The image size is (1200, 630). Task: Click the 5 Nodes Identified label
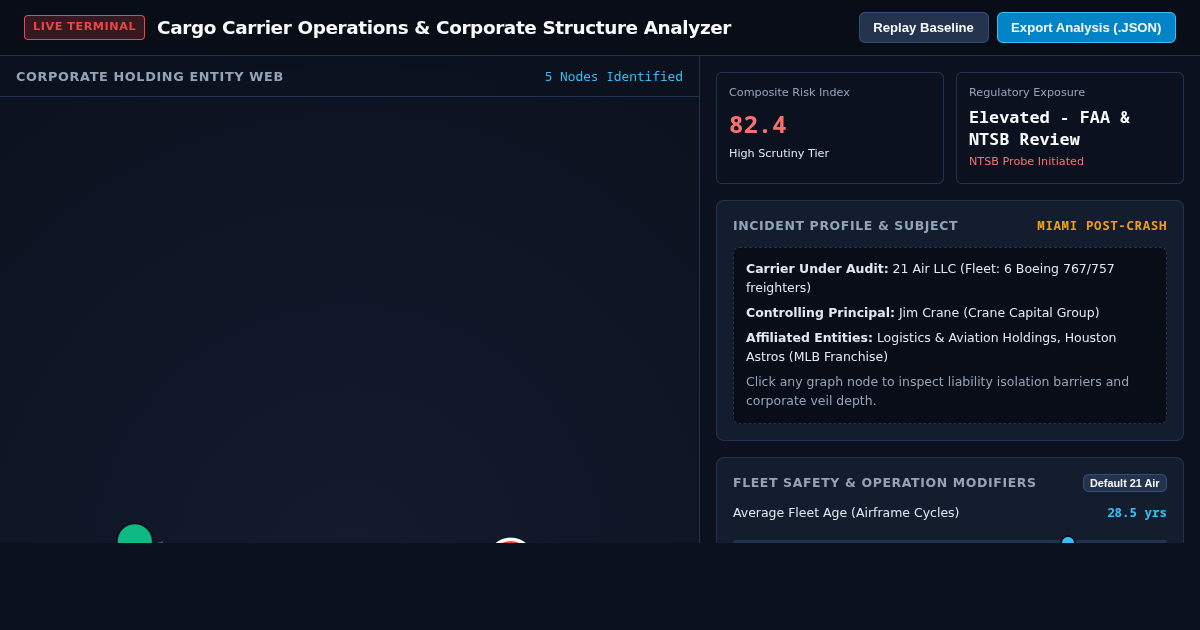[x=614, y=77]
